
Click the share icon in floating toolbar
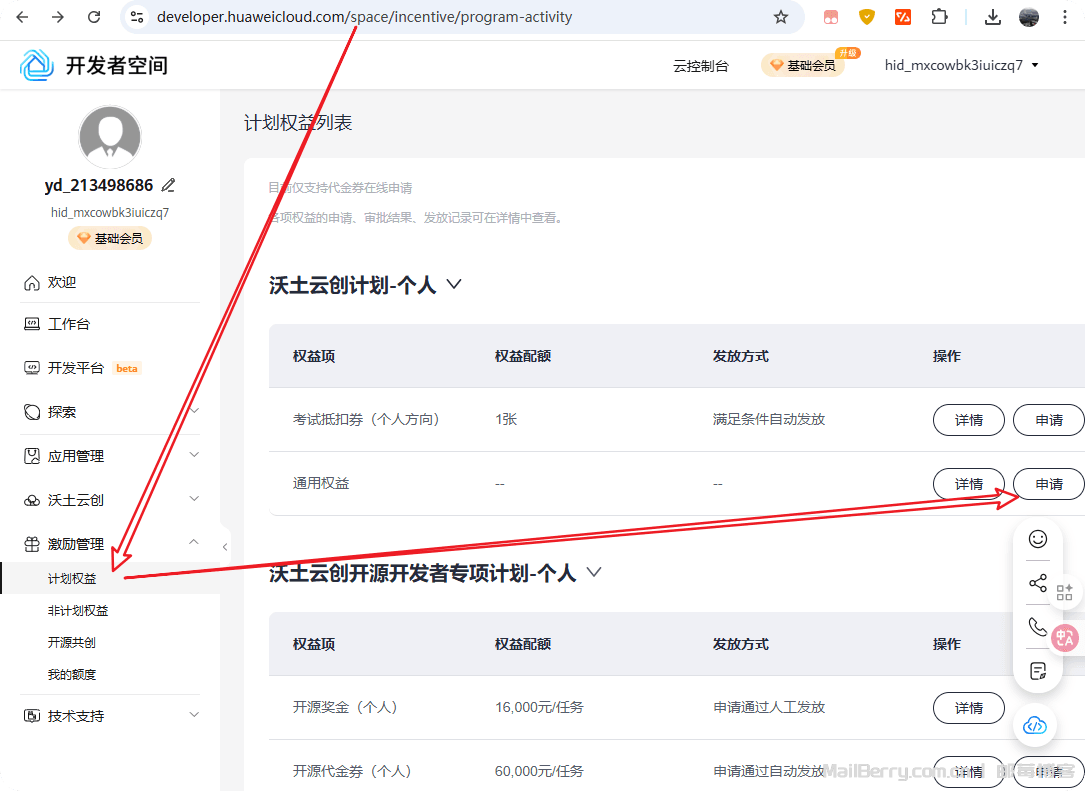1038,584
